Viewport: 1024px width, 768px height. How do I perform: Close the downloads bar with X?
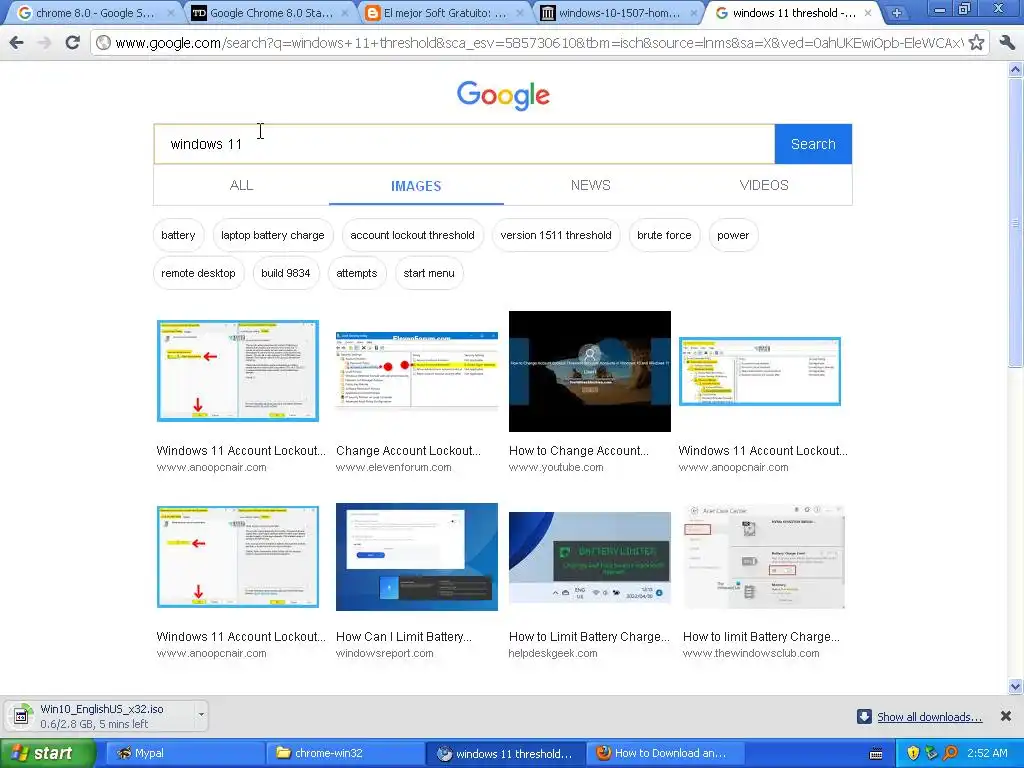(1006, 716)
